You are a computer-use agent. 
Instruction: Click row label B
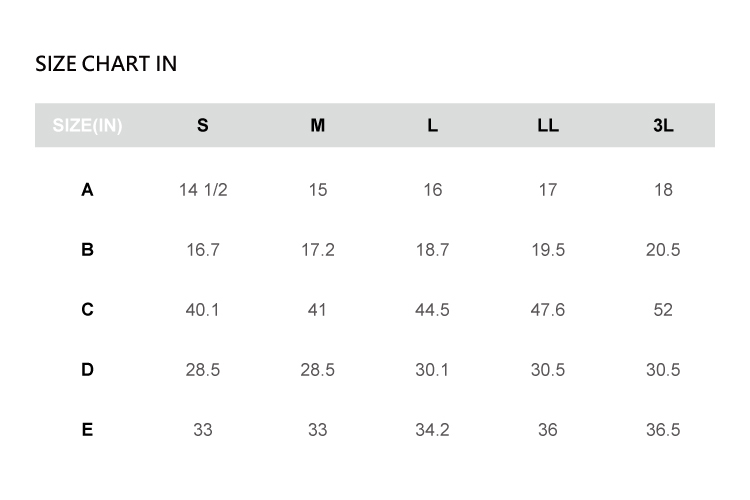click(87, 250)
